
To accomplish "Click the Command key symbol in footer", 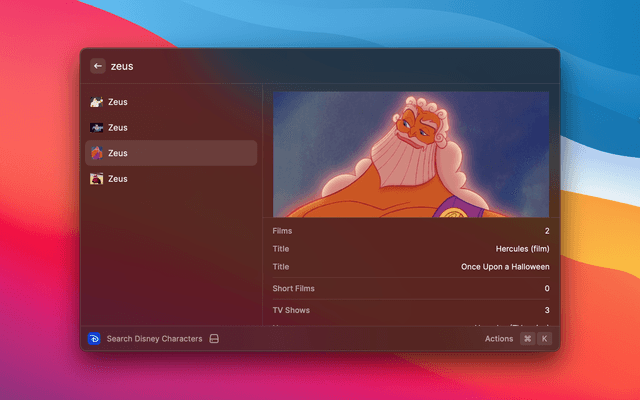I will point(527,339).
